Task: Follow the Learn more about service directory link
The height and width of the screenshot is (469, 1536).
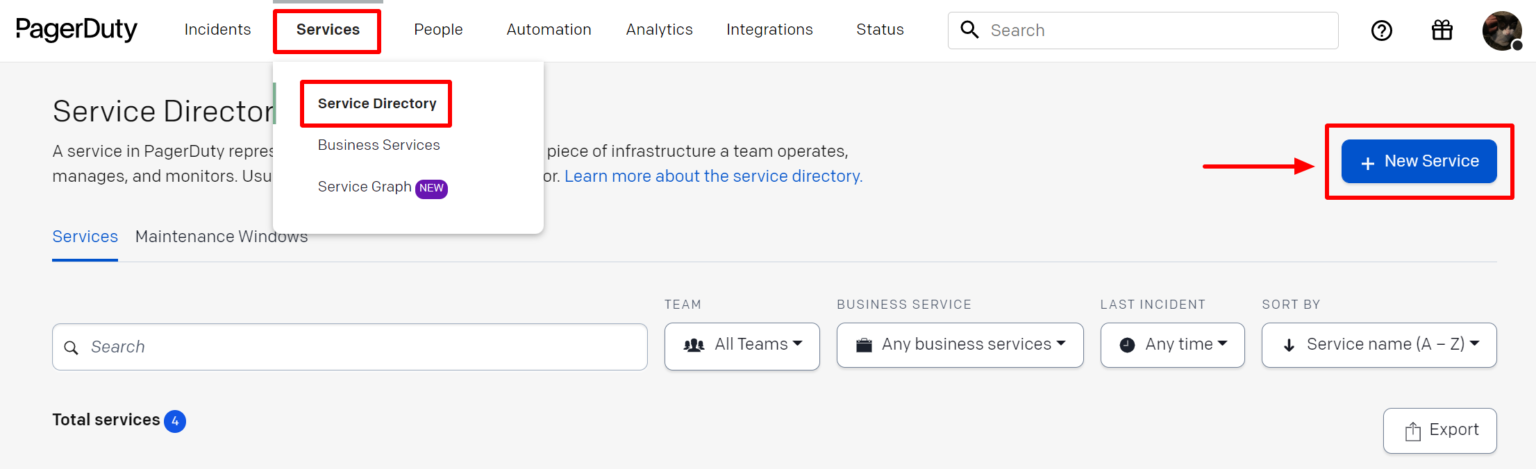Action: tap(713, 176)
